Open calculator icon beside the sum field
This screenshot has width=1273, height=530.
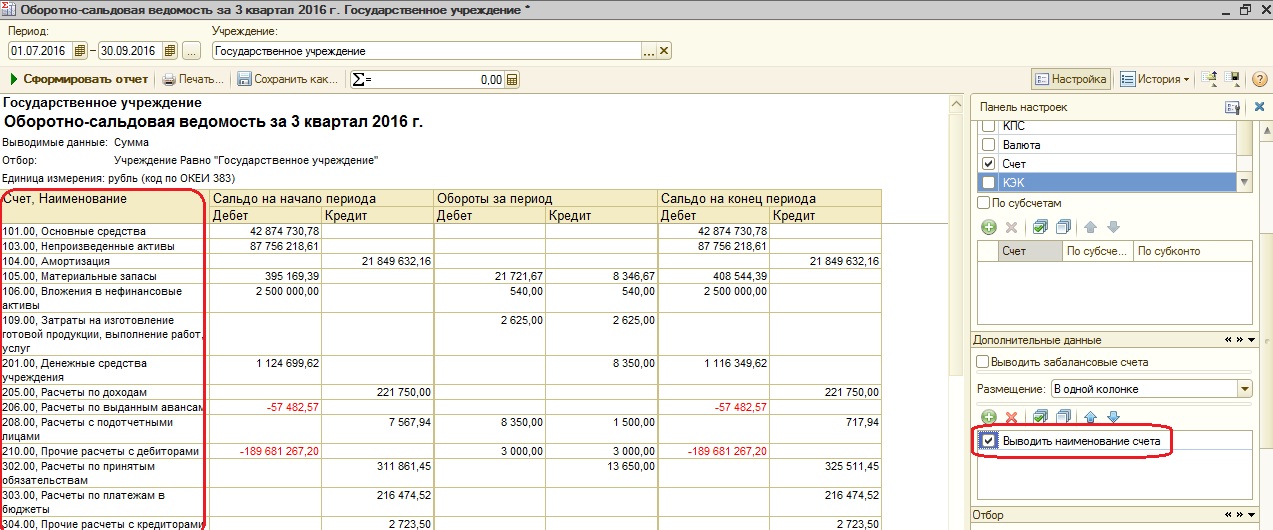coord(512,80)
